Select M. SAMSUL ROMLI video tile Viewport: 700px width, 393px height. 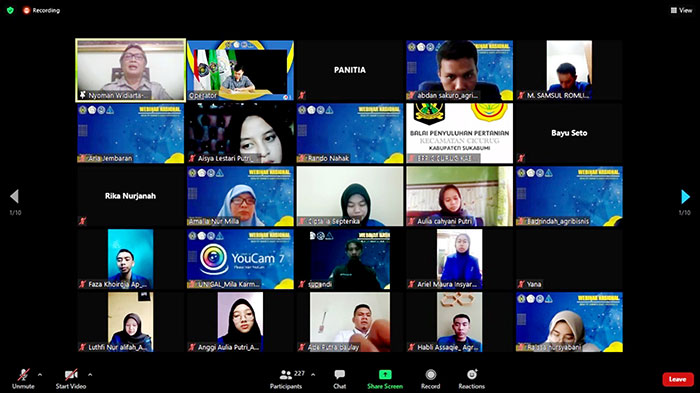pyautogui.click(x=569, y=70)
